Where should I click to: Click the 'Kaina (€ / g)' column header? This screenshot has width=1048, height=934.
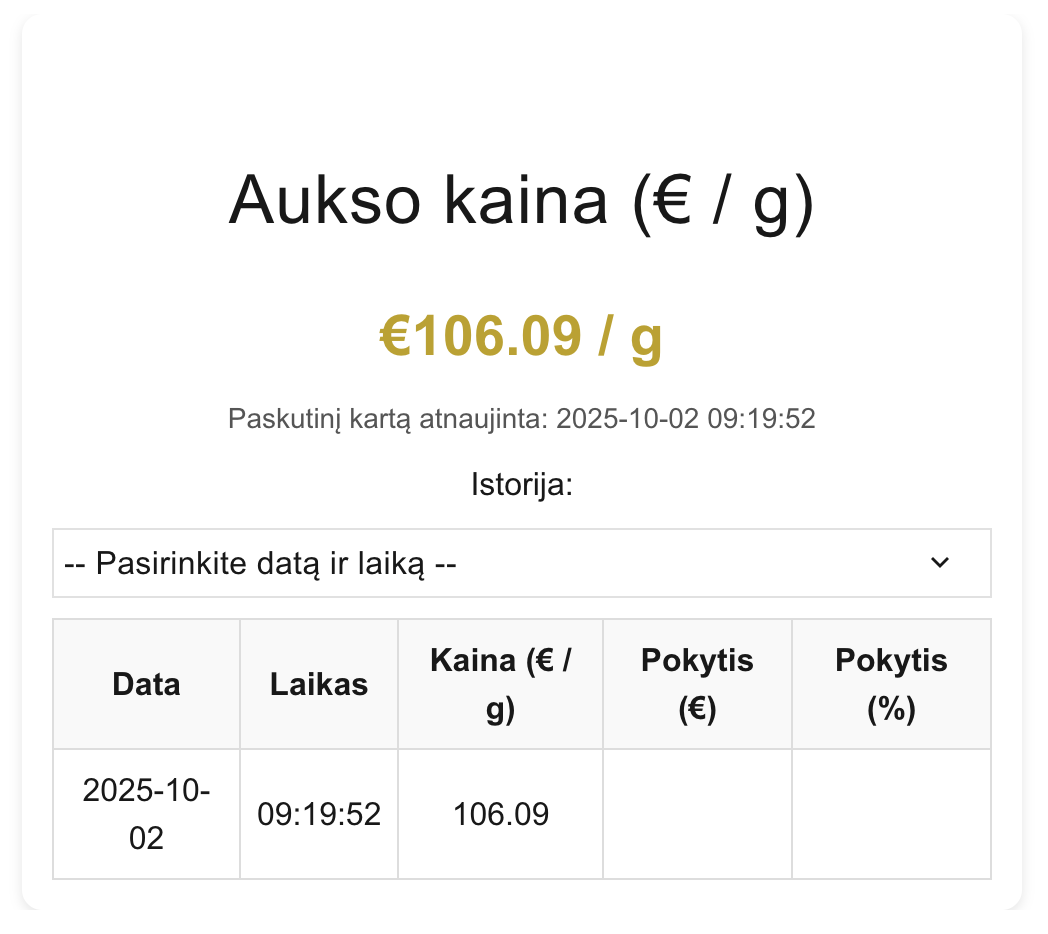500,684
